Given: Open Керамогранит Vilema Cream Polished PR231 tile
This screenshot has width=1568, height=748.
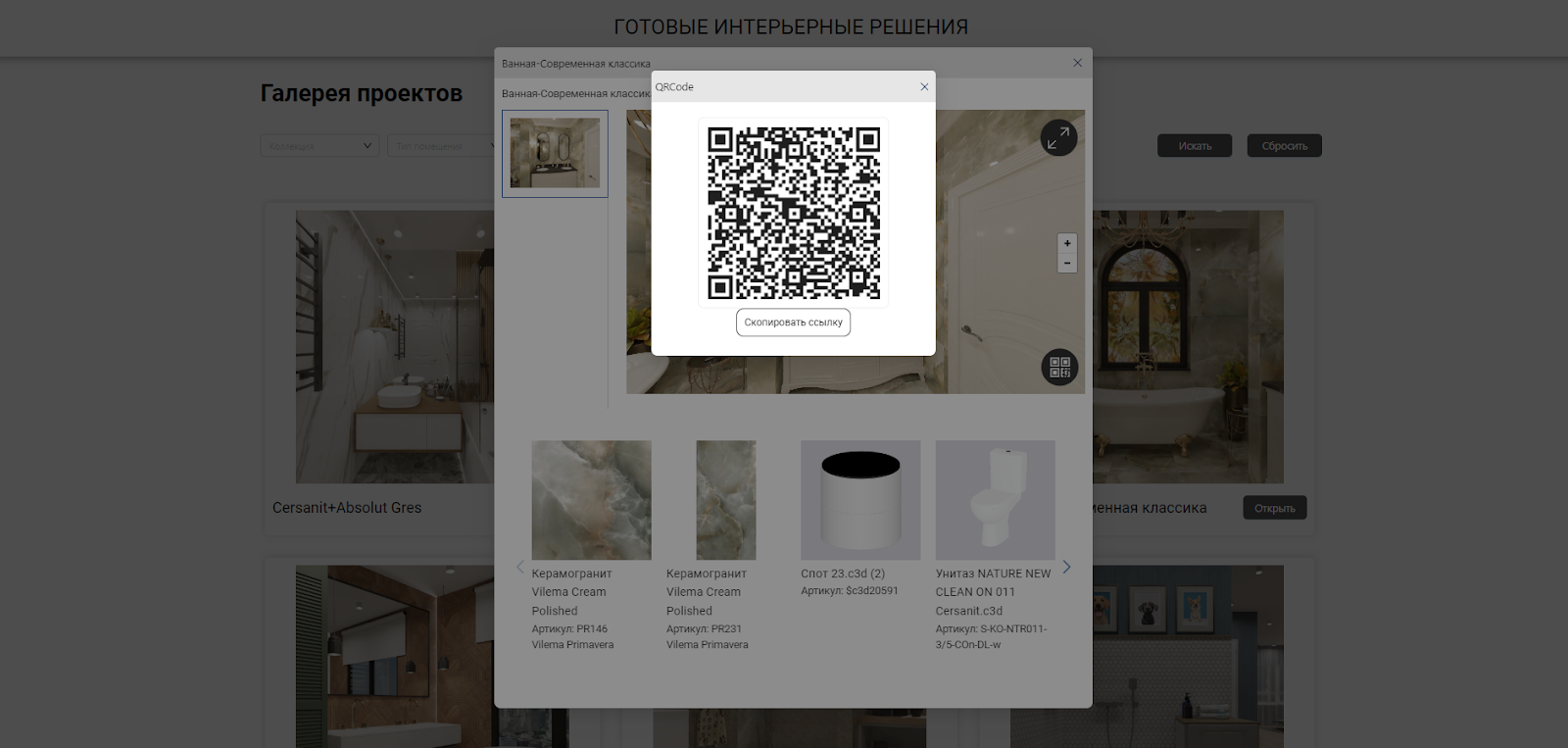Looking at the screenshot, I should (x=725, y=500).
